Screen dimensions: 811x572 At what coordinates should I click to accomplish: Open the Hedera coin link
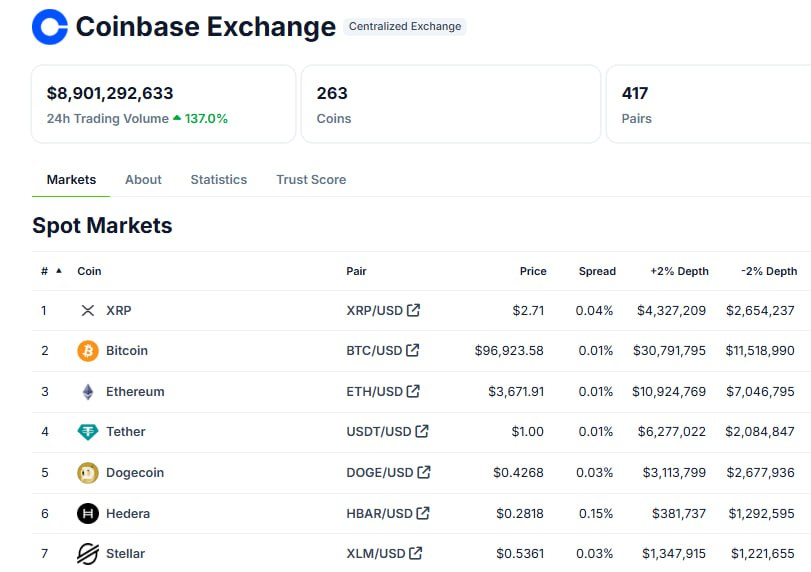coord(128,514)
